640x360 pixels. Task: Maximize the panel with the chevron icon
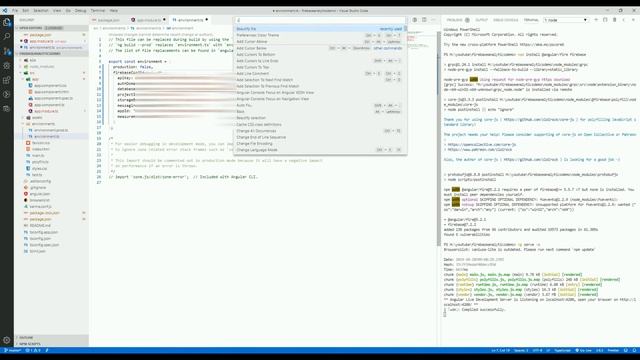(624, 20)
